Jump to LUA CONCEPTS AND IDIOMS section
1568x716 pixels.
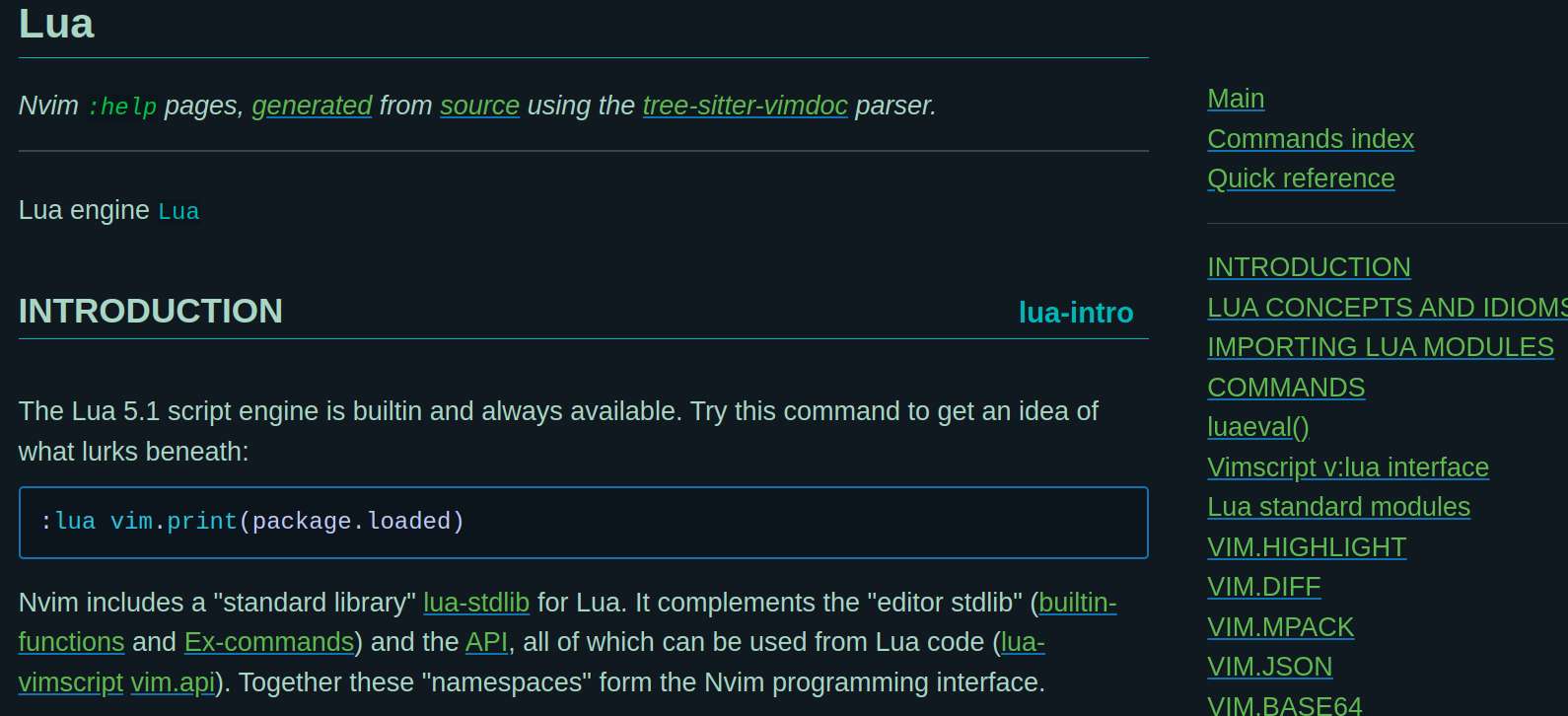coord(1388,308)
